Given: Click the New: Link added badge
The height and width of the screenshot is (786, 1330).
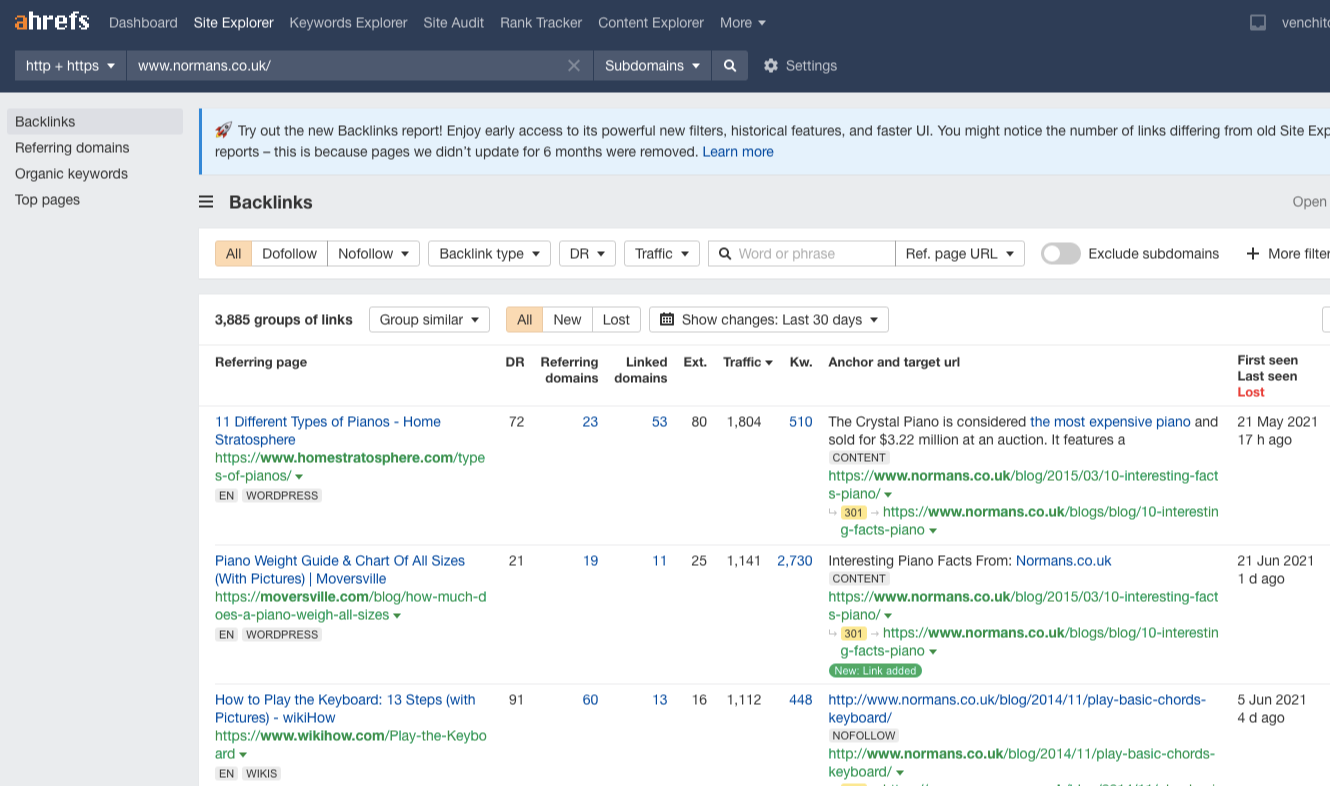Looking at the screenshot, I should (875, 671).
